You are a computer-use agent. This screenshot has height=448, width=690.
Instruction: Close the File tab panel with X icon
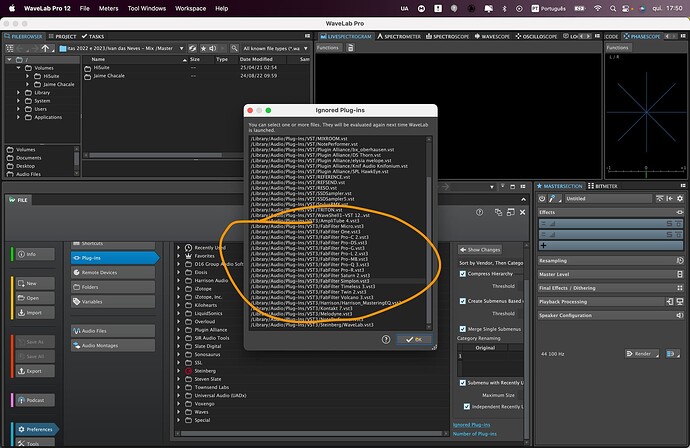point(522,212)
